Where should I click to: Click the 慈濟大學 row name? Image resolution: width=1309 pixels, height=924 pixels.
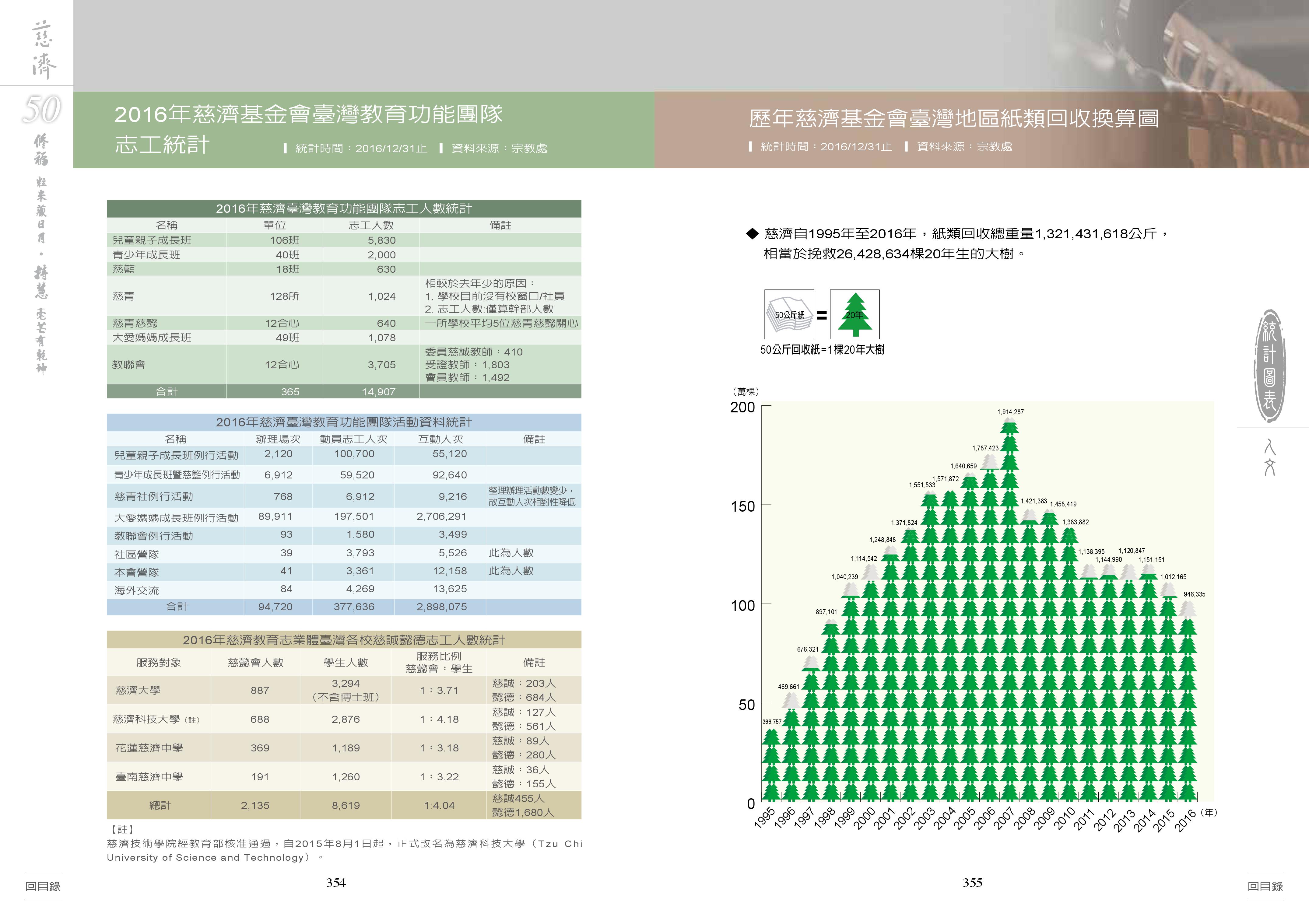tap(138, 690)
